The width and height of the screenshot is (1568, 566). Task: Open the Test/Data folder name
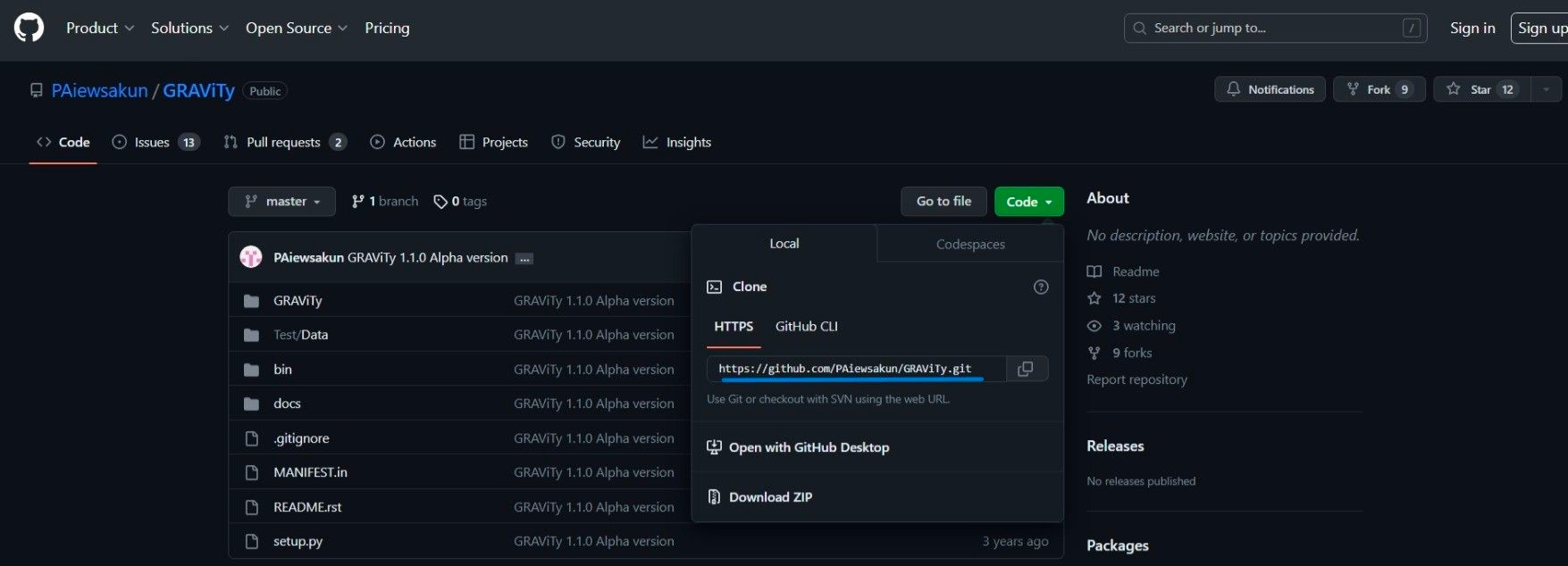[300, 335]
